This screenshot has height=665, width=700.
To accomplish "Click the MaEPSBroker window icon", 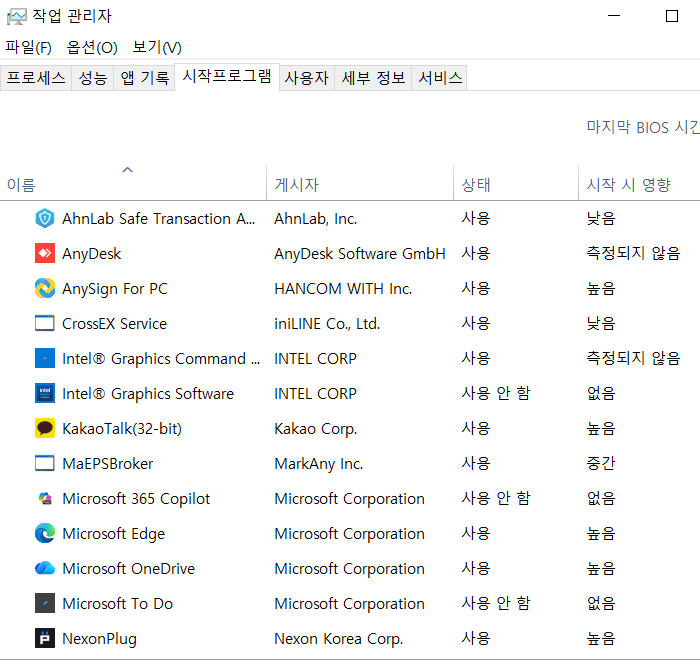I will (x=45, y=463).
